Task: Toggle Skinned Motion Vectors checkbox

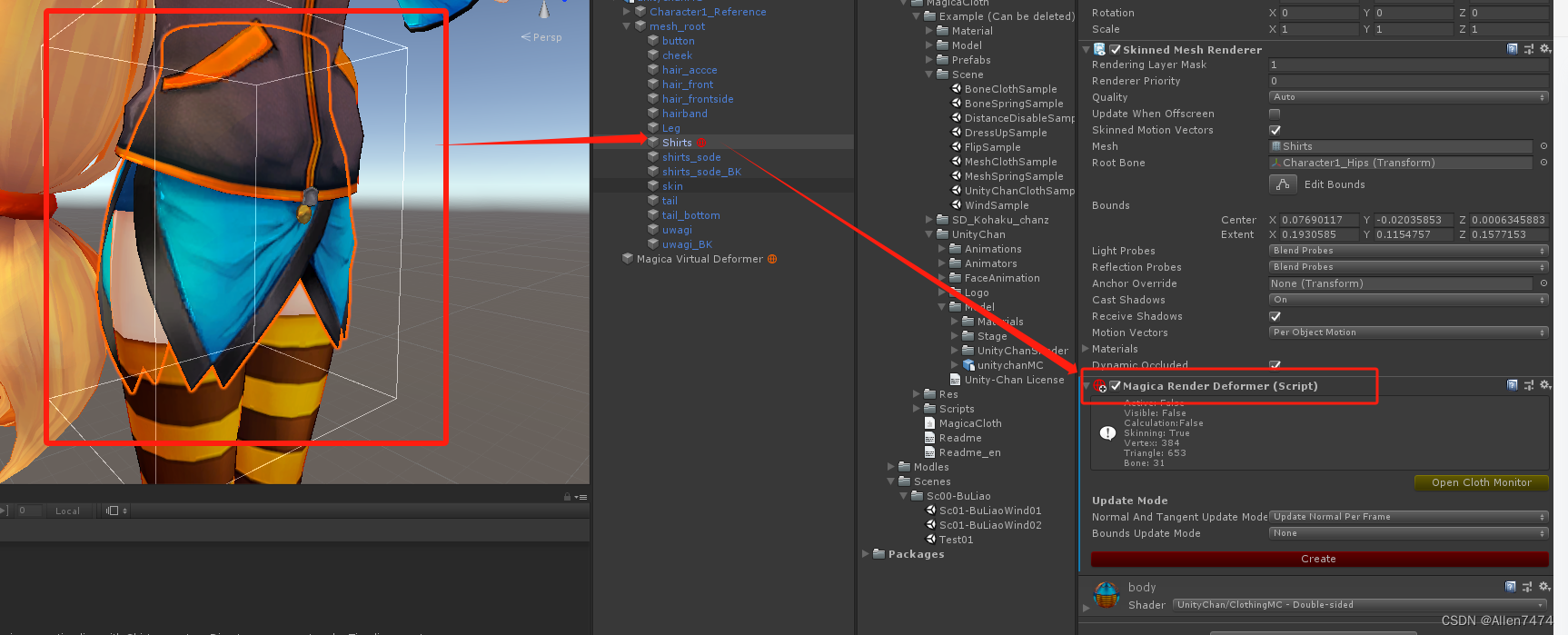Action: tap(1275, 130)
